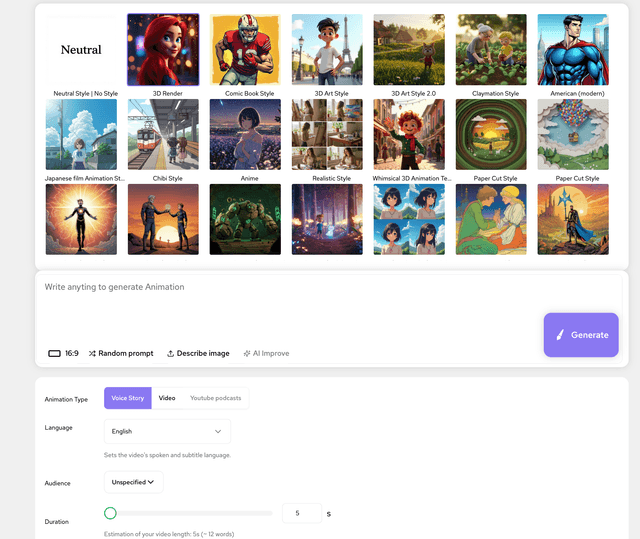
Task: Click the 16:9 aspect ratio icon
Action: (54, 353)
